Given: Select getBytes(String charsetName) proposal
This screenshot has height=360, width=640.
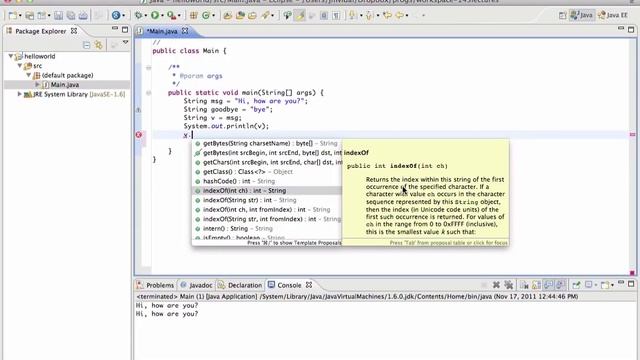Looking at the screenshot, I should tap(267, 143).
